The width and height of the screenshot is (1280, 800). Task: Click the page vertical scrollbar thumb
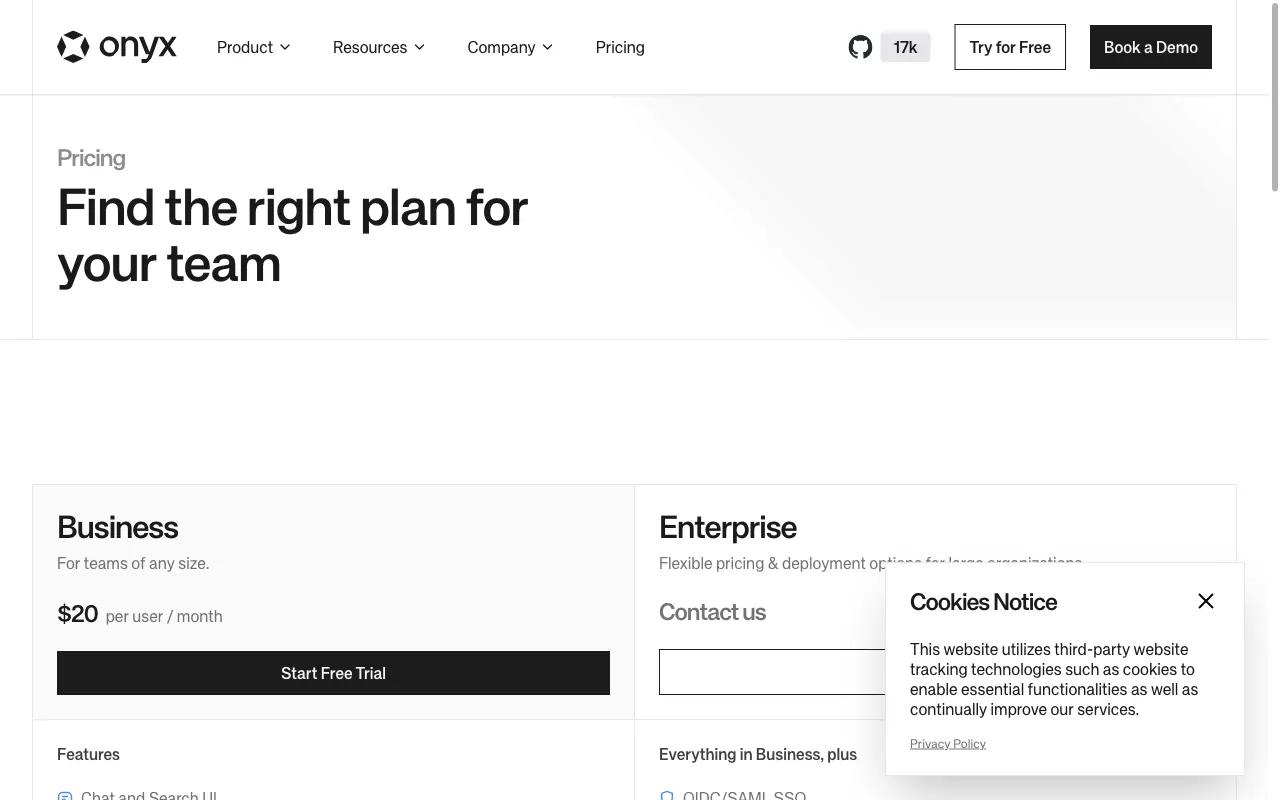(1275, 96)
